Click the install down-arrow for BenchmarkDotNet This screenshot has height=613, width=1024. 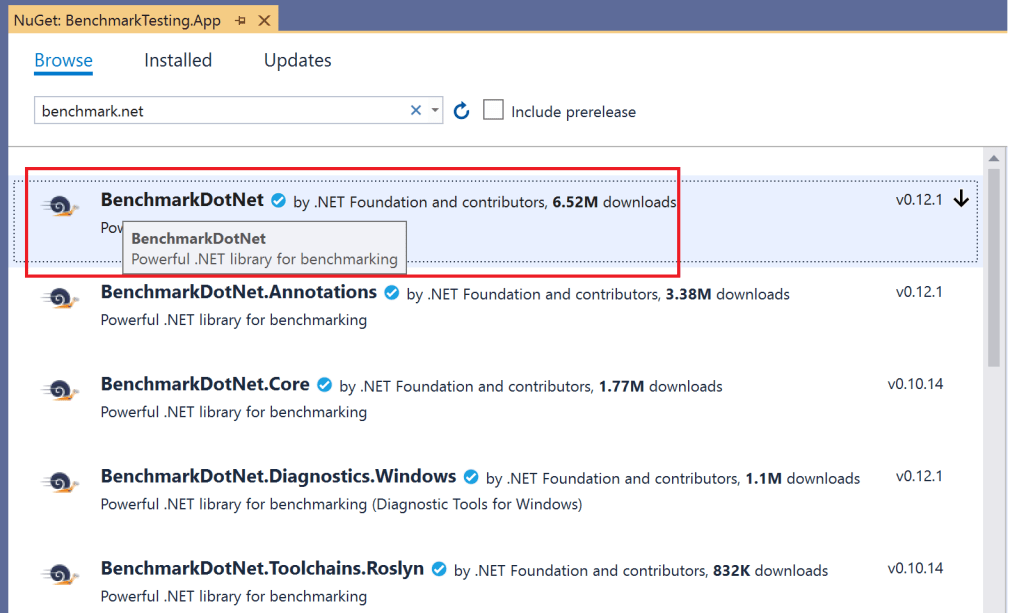(x=962, y=199)
